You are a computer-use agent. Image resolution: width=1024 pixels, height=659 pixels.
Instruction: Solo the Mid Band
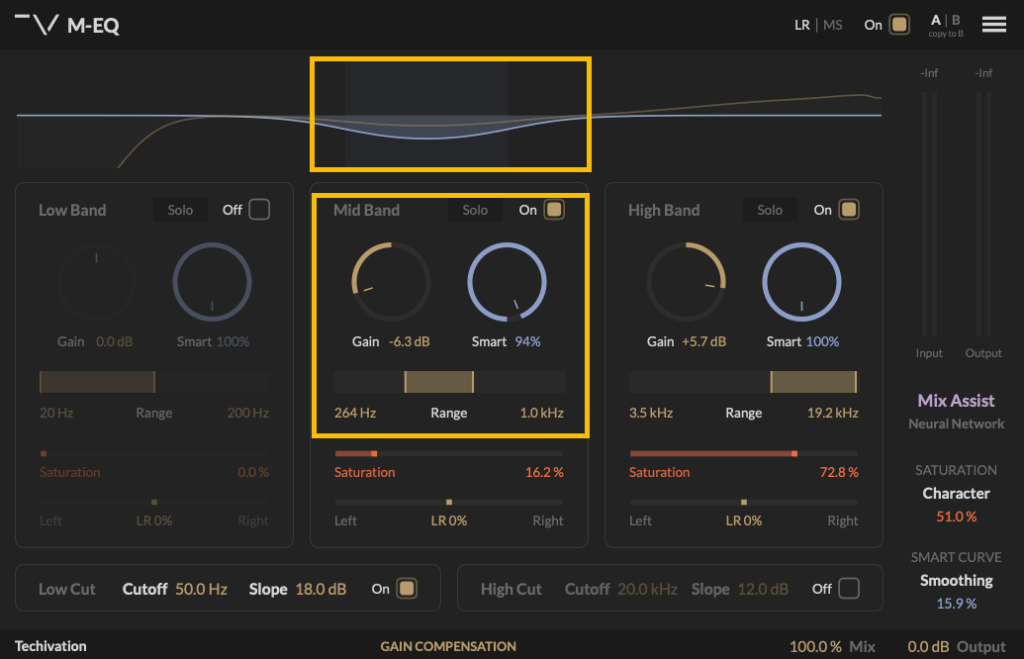click(475, 210)
